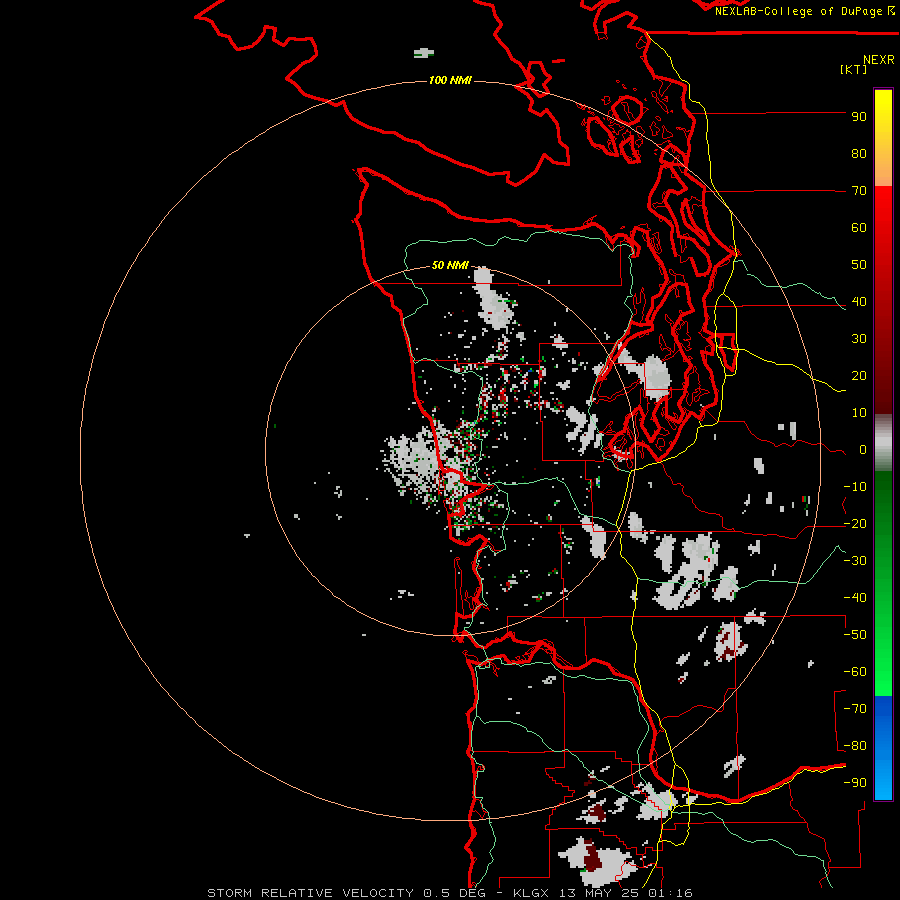Click the STORM RELATIVE VELOCITY caption text
Screen dimensions: 900x900
[311, 893]
